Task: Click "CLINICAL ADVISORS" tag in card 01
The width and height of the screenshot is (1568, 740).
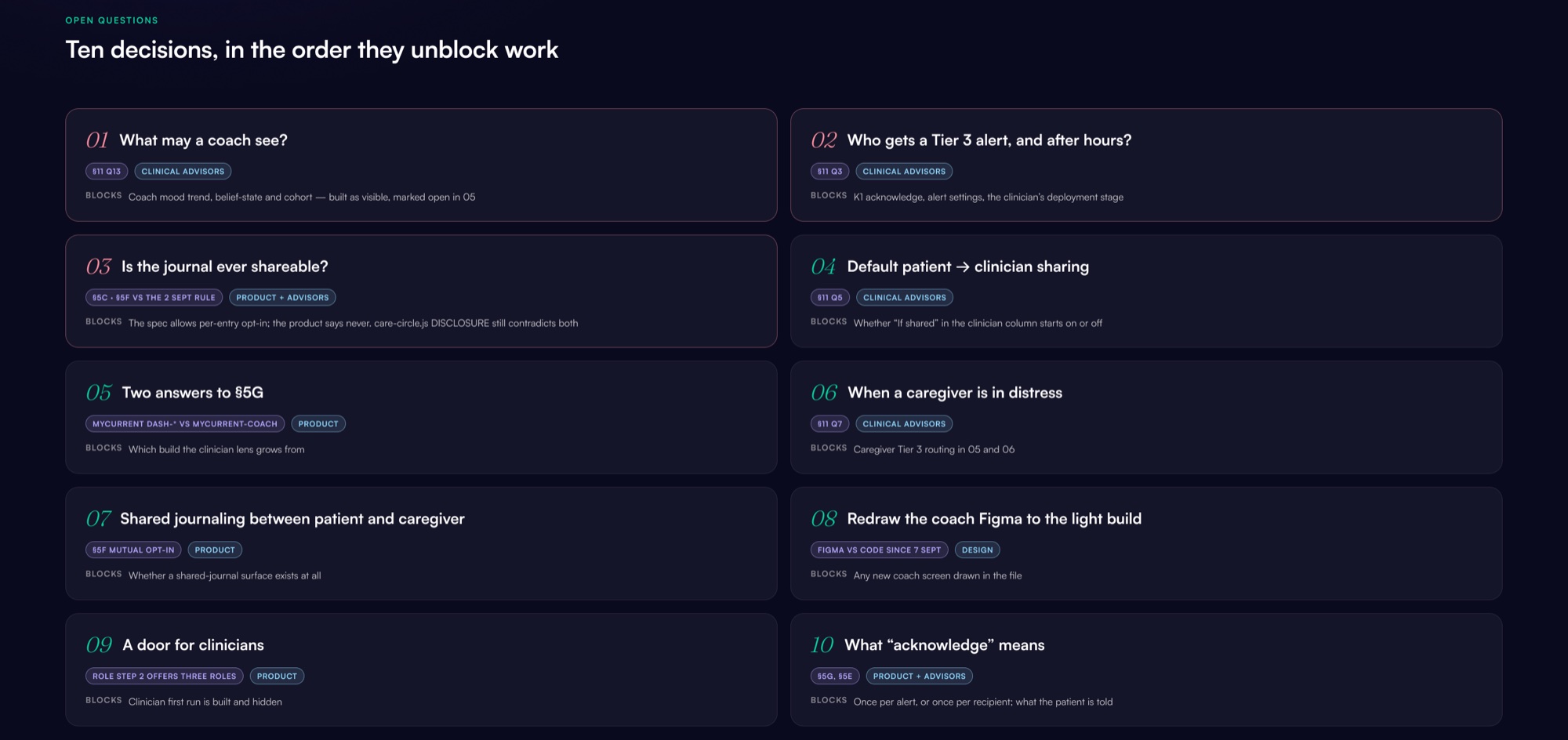Action: click(x=183, y=171)
